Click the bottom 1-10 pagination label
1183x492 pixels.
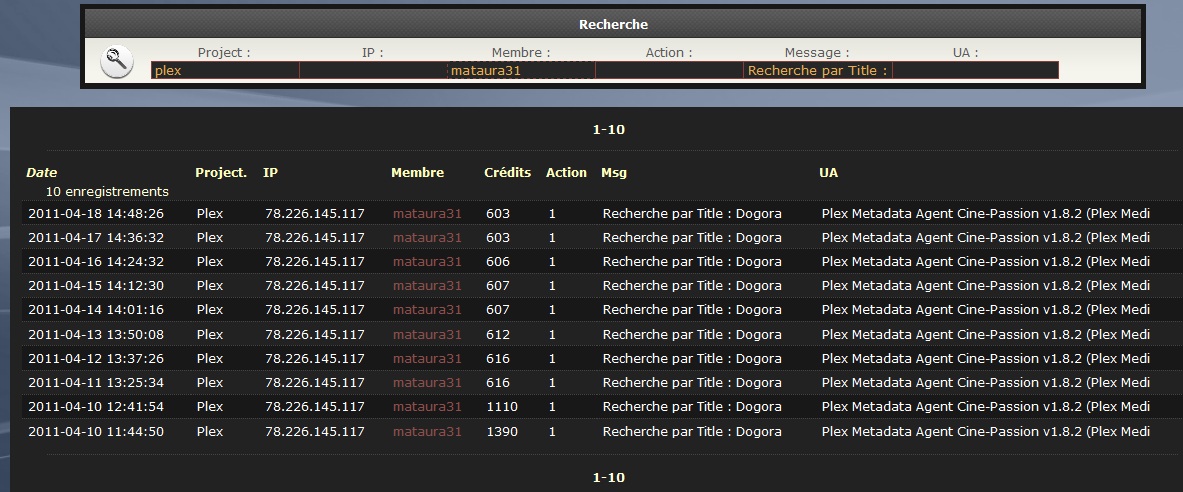click(609, 478)
